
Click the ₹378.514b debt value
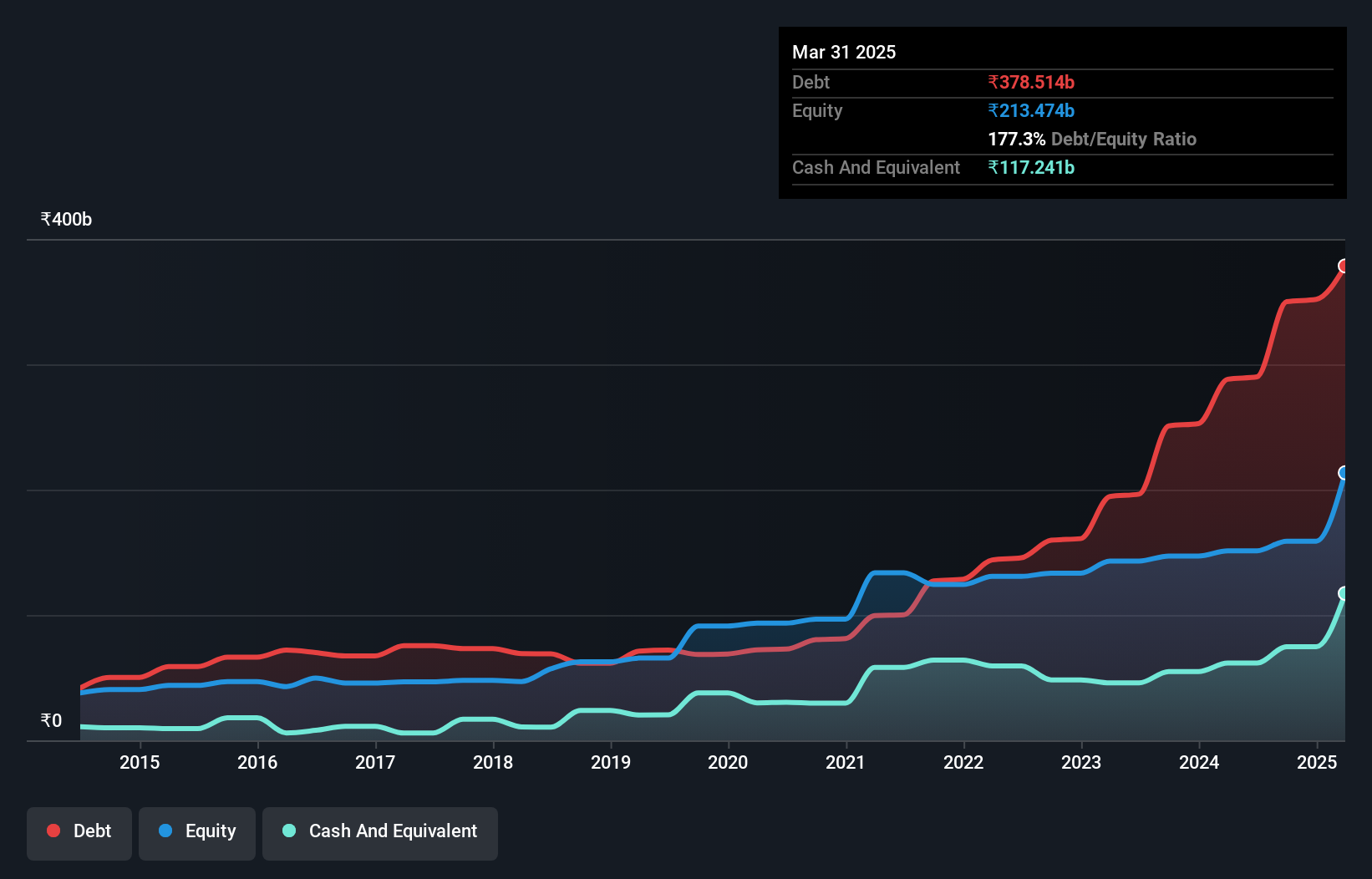click(x=1031, y=82)
